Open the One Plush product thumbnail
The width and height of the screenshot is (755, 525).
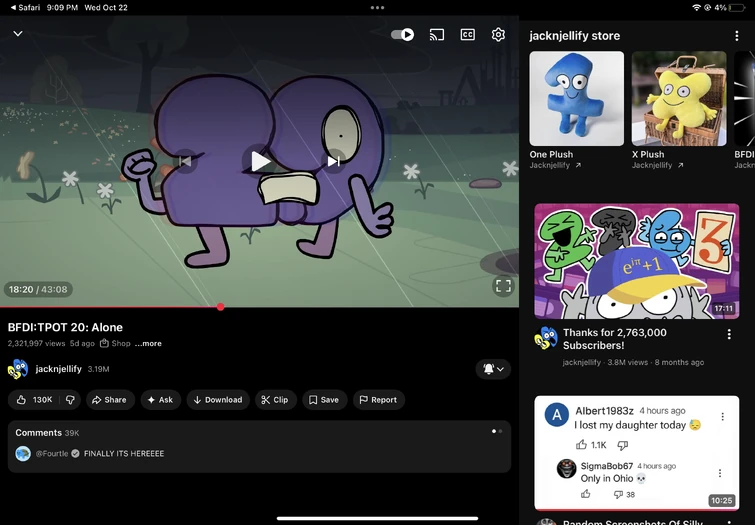tap(576, 98)
